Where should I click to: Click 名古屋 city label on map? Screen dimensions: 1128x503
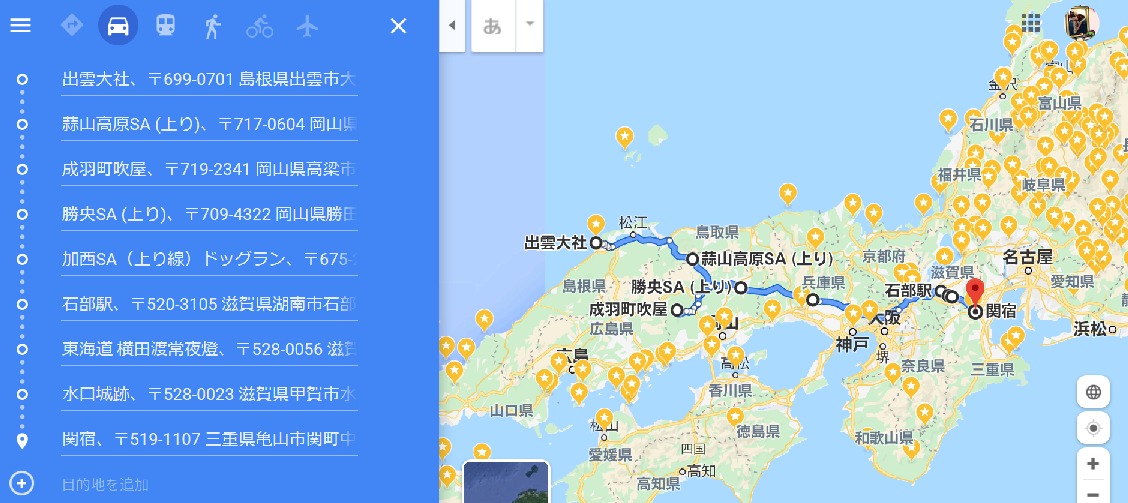tap(1027, 257)
